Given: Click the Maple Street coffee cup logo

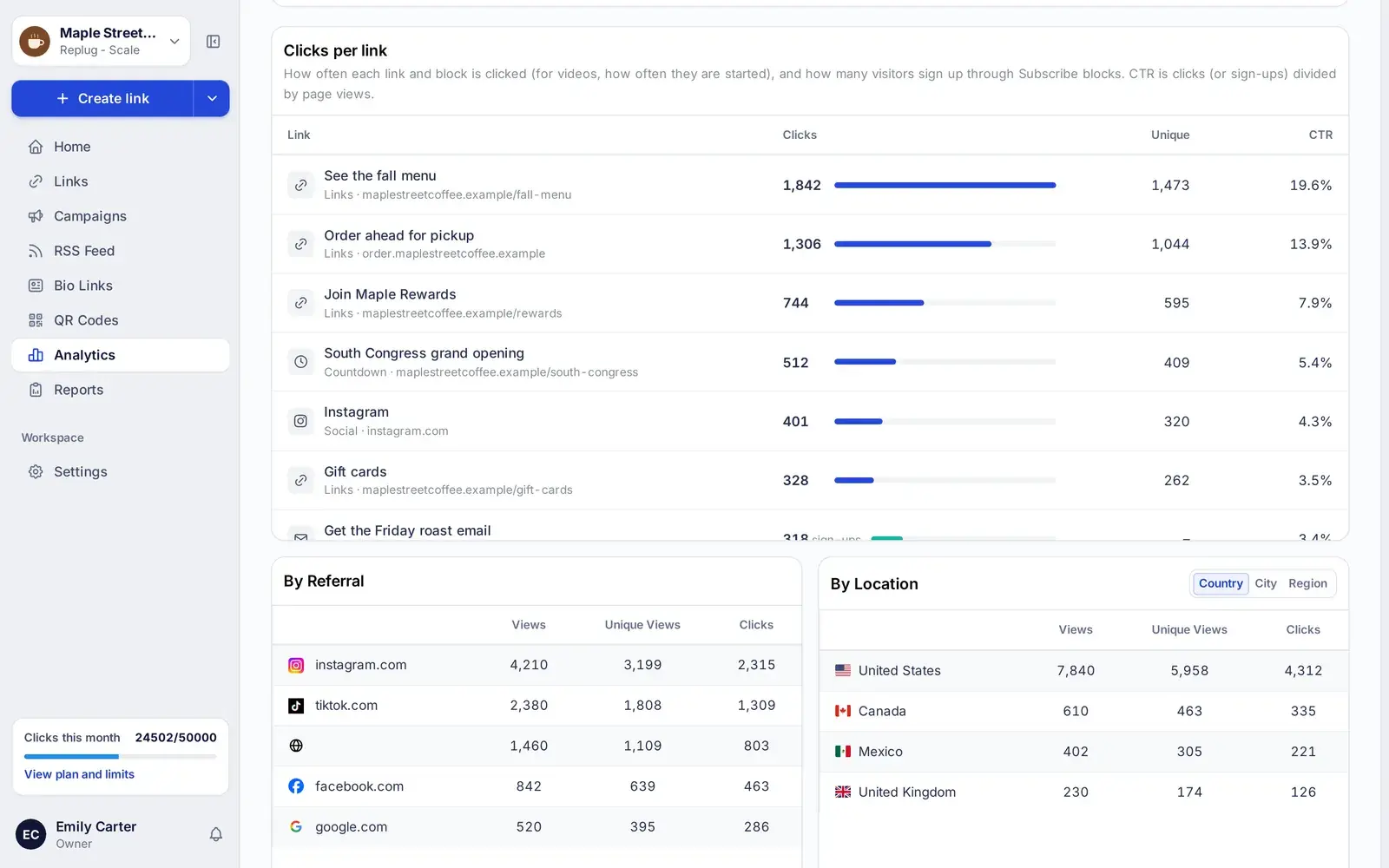Looking at the screenshot, I should pos(35,41).
